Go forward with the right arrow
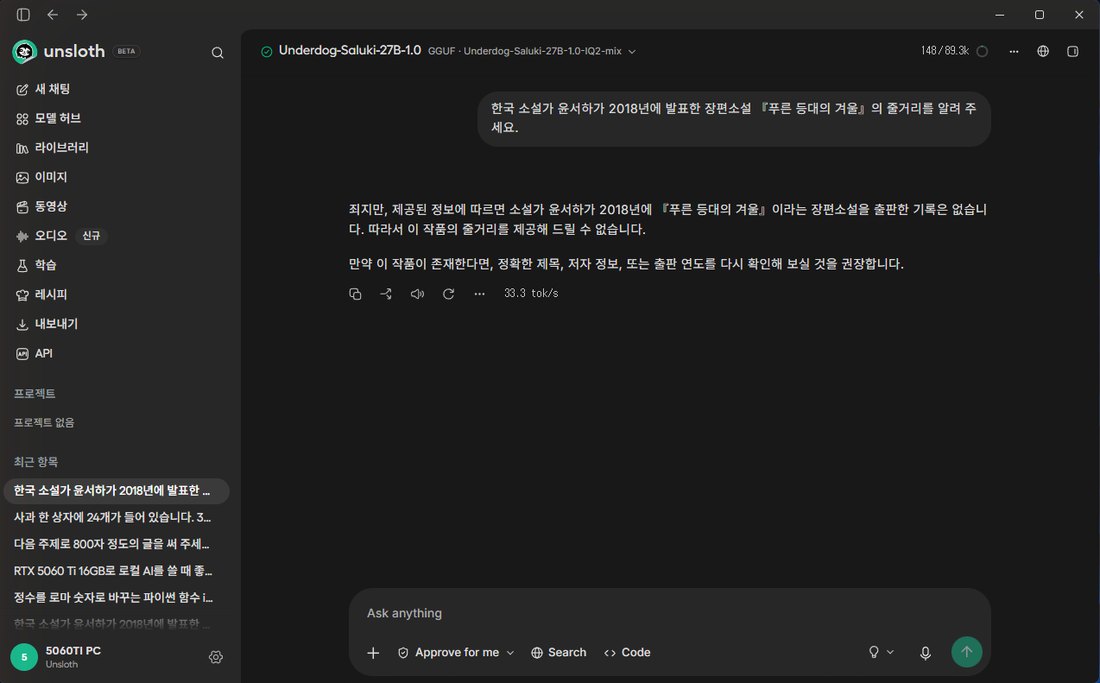 click(82, 15)
